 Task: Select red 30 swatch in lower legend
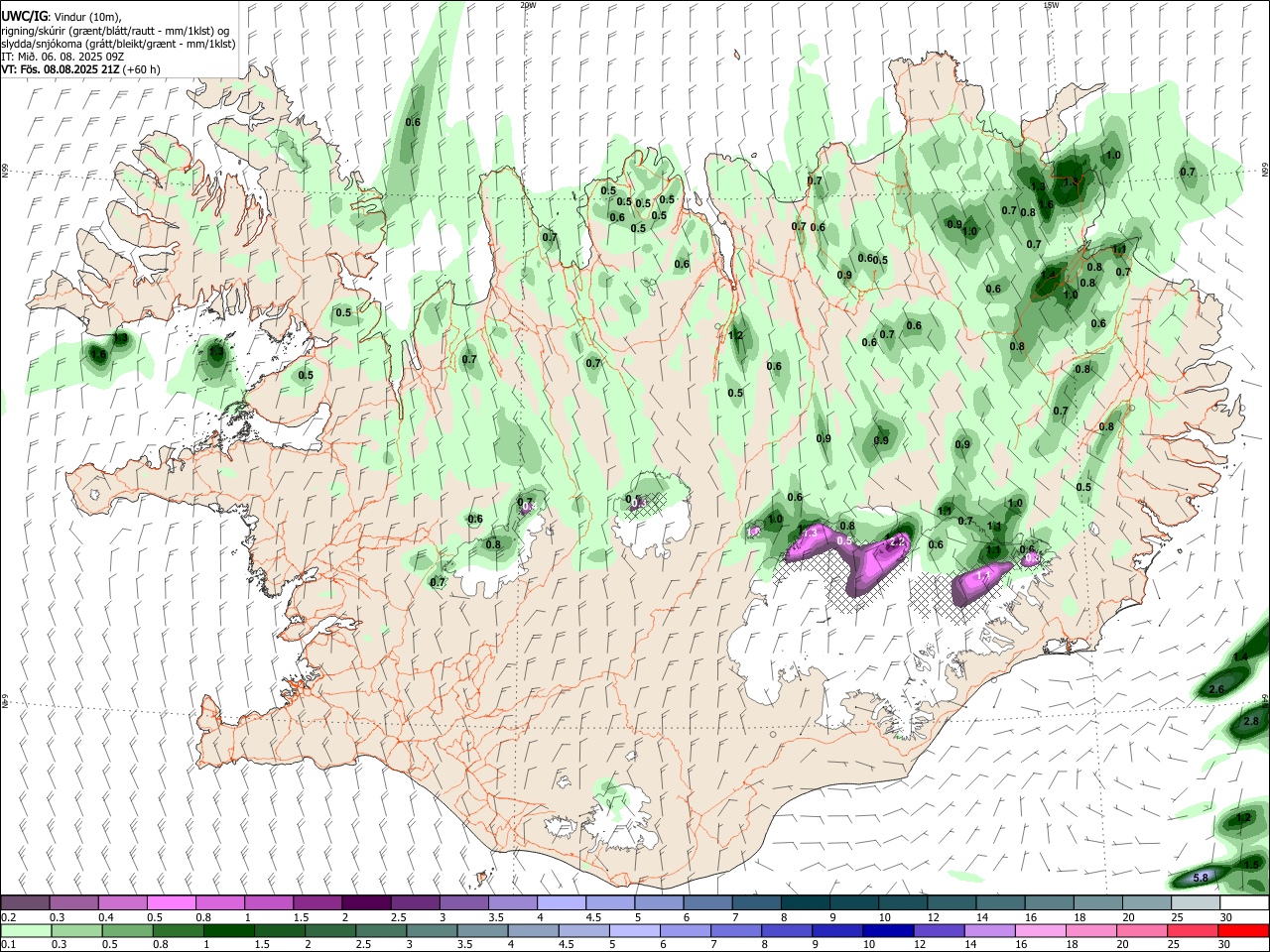[x=1244, y=930]
